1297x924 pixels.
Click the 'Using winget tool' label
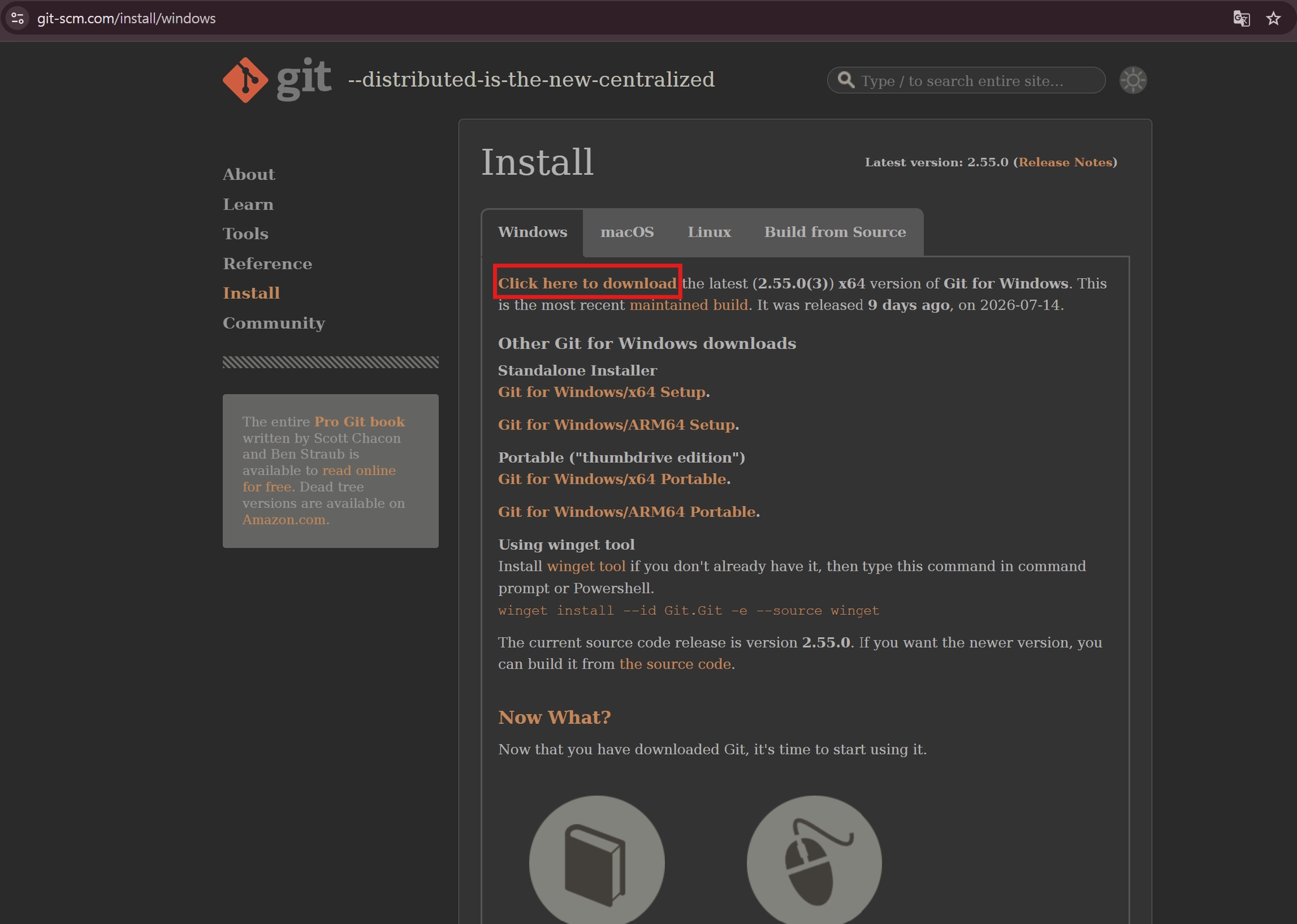(566, 545)
